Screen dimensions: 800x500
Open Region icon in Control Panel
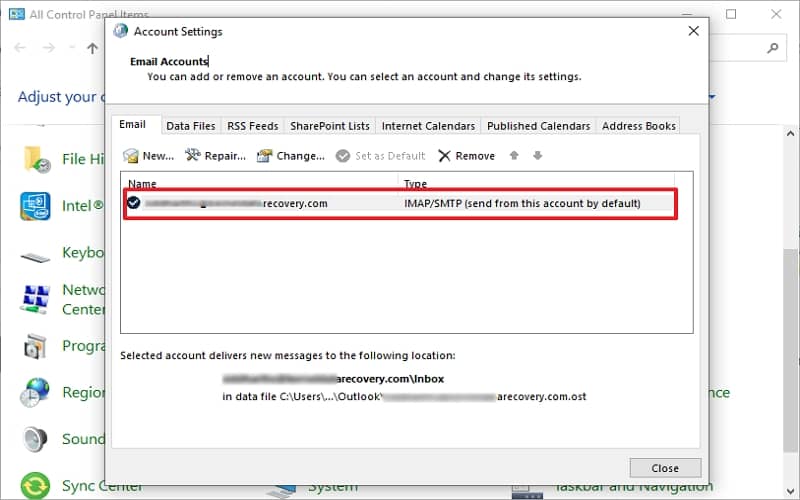click(x=35, y=392)
